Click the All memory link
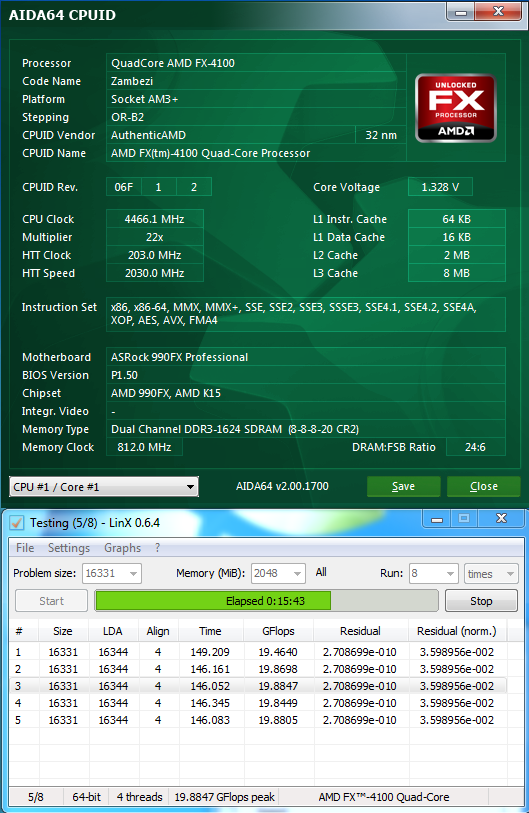The image size is (529, 813). point(321,572)
